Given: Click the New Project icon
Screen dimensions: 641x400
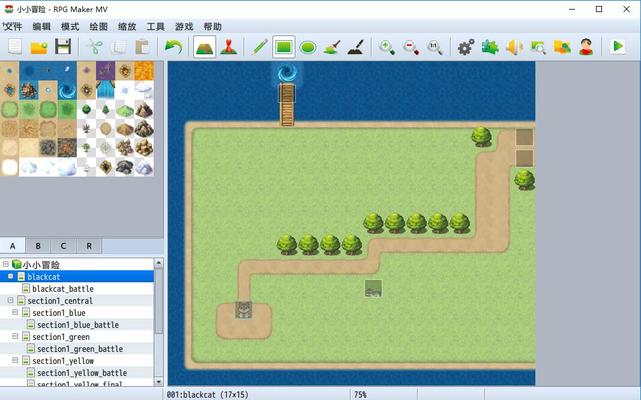Looking at the screenshot, I should click(x=15, y=47).
